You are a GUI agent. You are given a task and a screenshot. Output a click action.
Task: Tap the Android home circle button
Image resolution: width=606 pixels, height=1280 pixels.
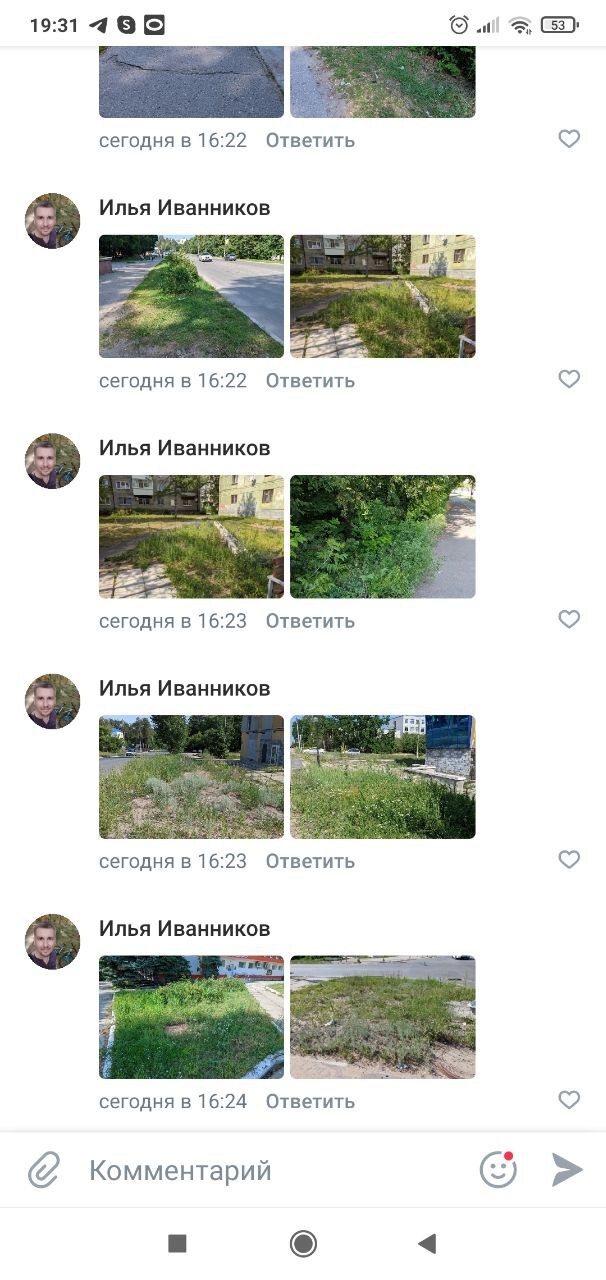pyautogui.click(x=303, y=1243)
